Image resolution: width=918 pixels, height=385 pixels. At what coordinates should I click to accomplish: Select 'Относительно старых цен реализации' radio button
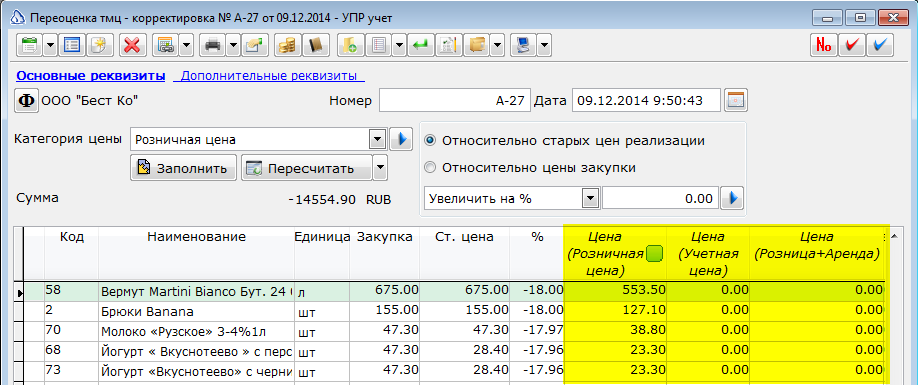430,141
